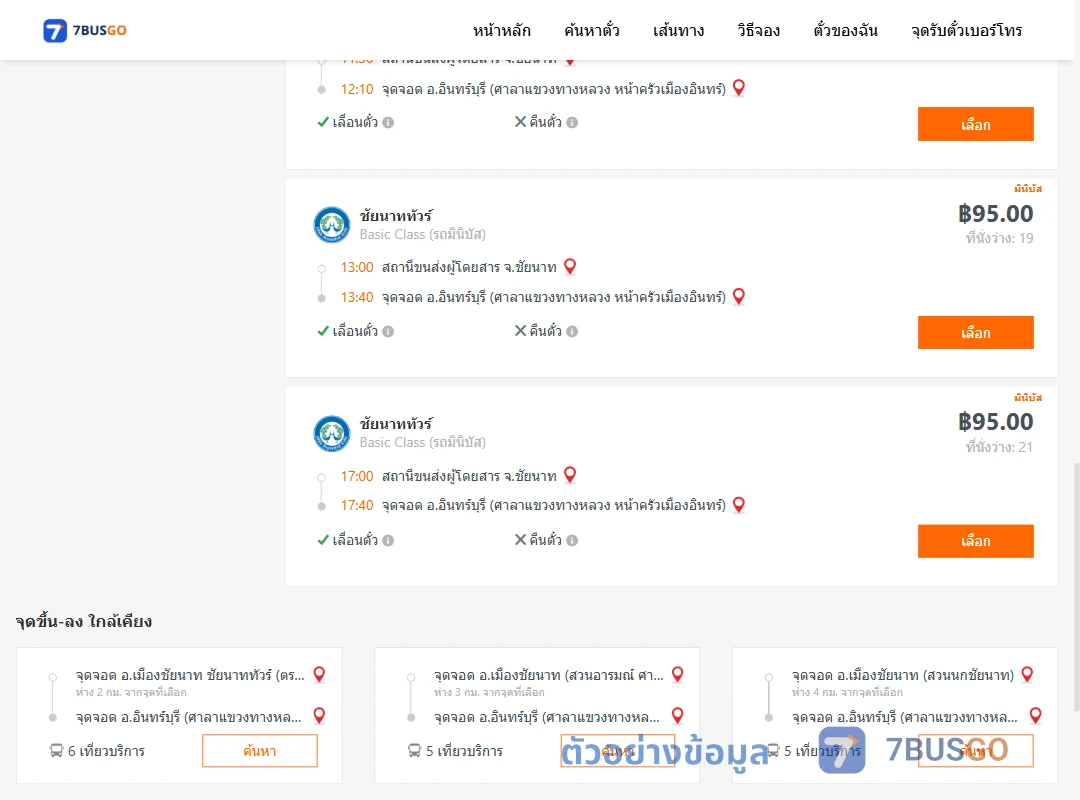Click map pin for 17:00 departure station
This screenshot has width=1080, height=800.
click(570, 475)
